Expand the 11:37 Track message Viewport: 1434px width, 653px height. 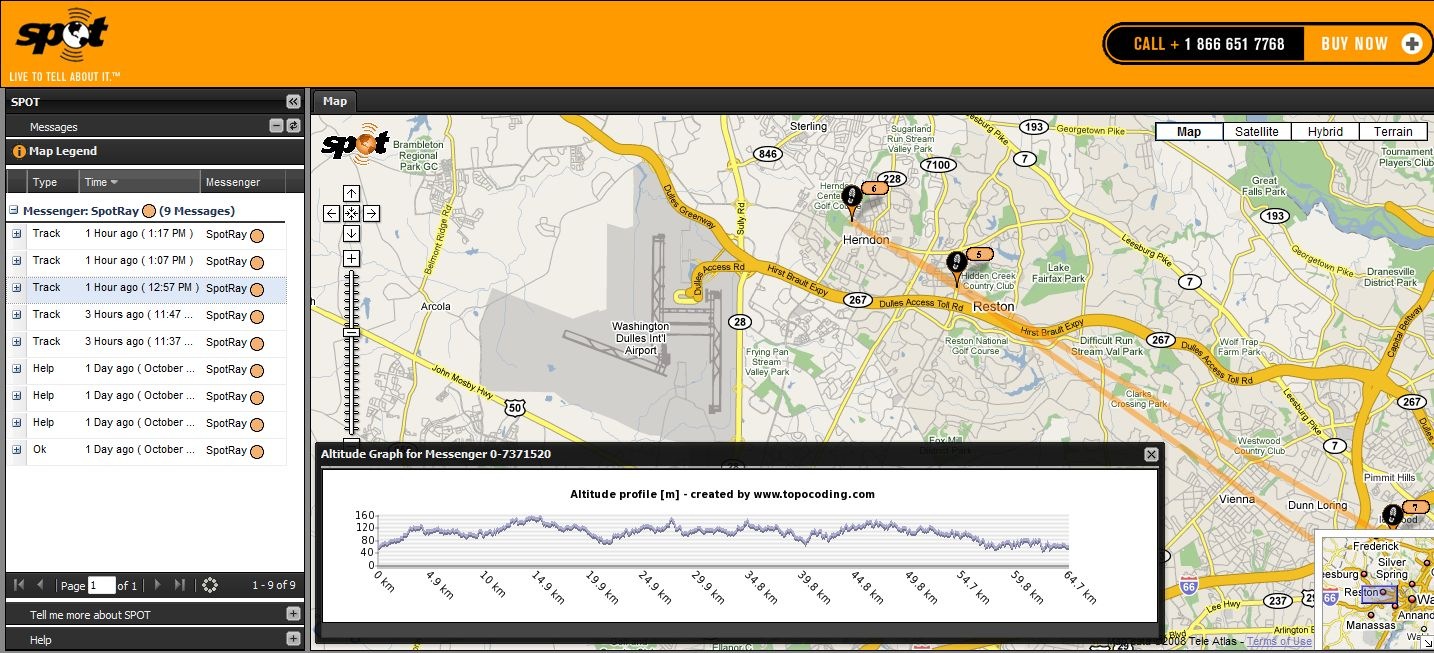pyautogui.click(x=16, y=341)
